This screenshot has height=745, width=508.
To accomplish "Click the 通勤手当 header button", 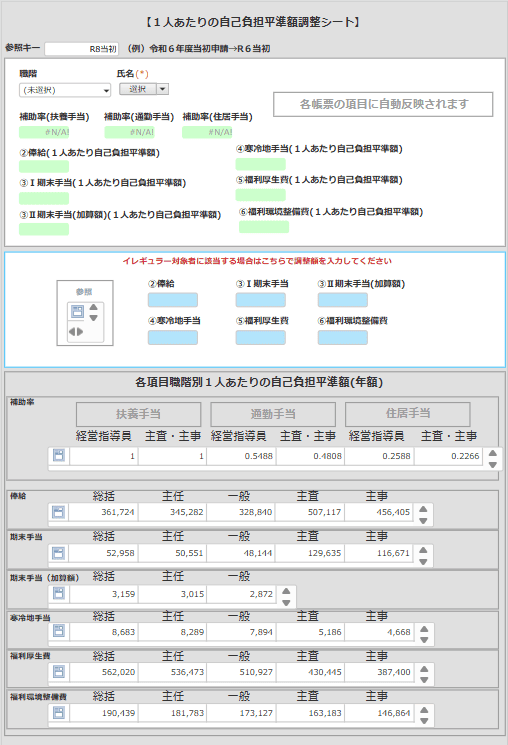I will (273, 414).
